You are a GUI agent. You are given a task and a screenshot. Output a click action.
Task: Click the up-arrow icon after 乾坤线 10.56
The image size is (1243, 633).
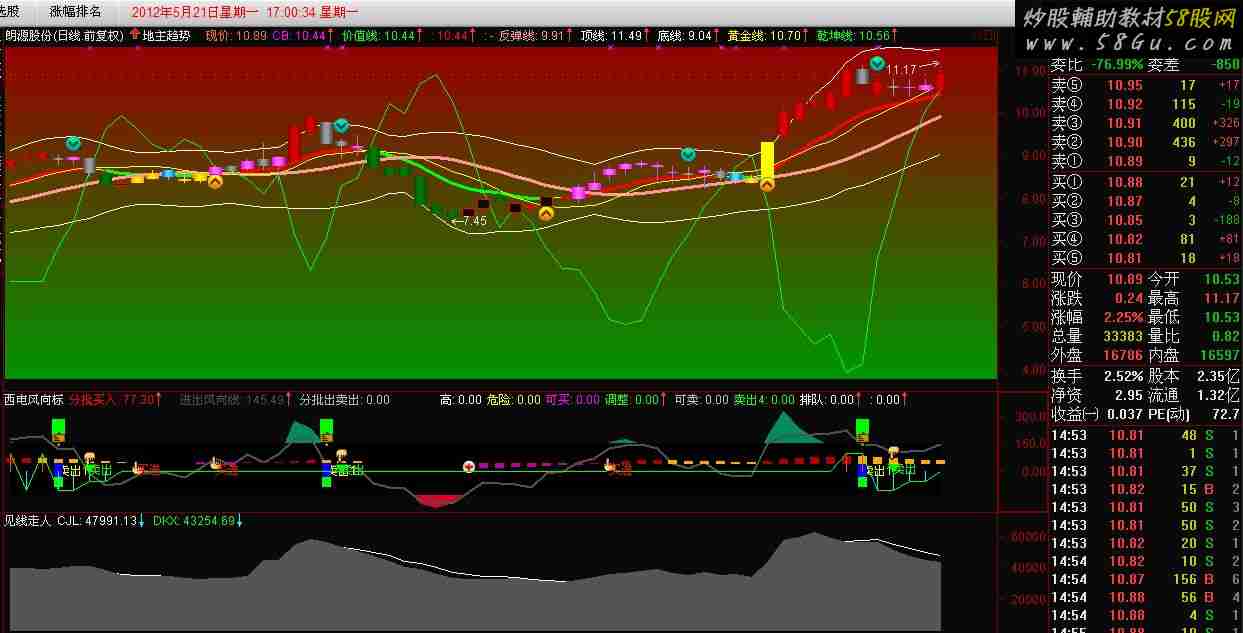(x=896, y=34)
